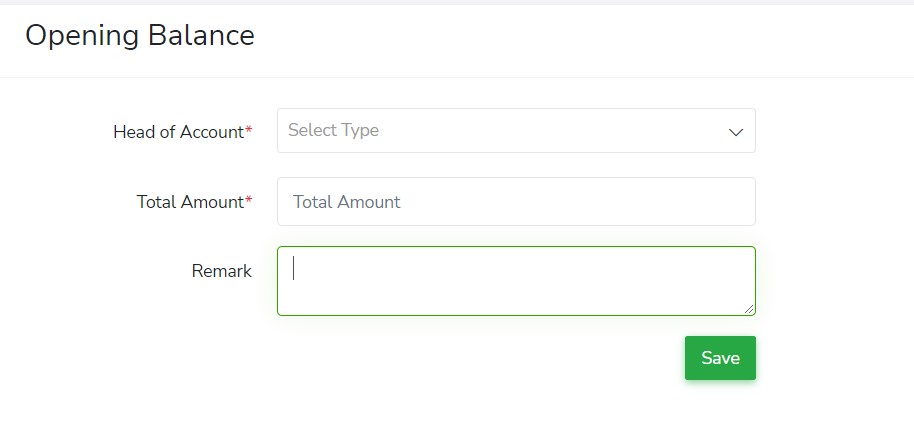Click the blinking text cursor in Remark

tap(293, 268)
